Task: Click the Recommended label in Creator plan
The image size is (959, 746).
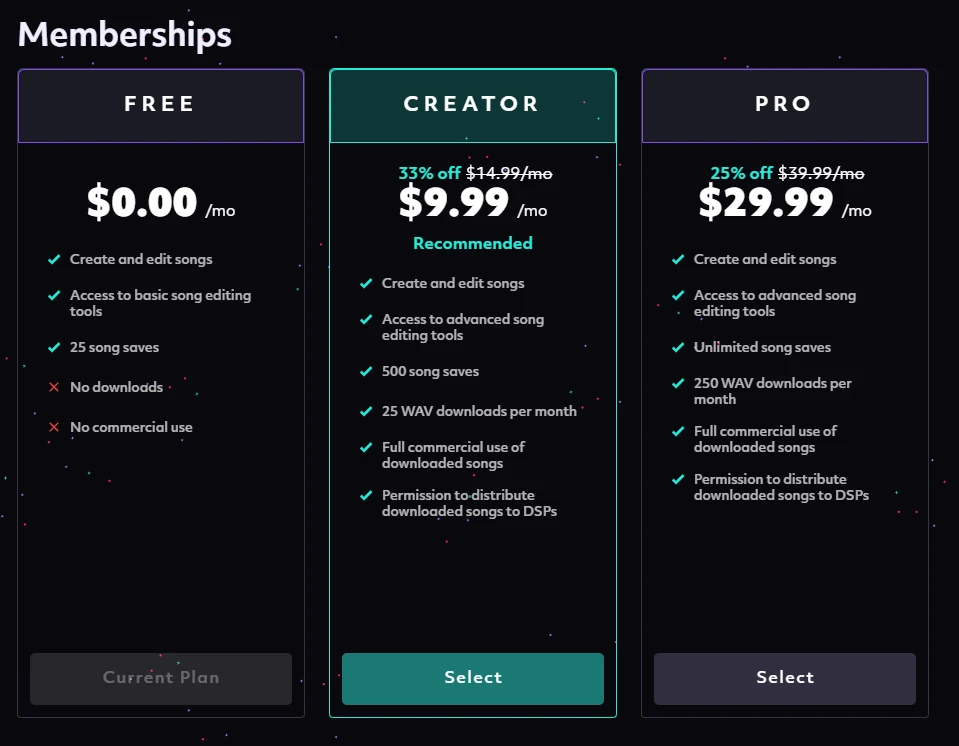Action: [x=473, y=243]
